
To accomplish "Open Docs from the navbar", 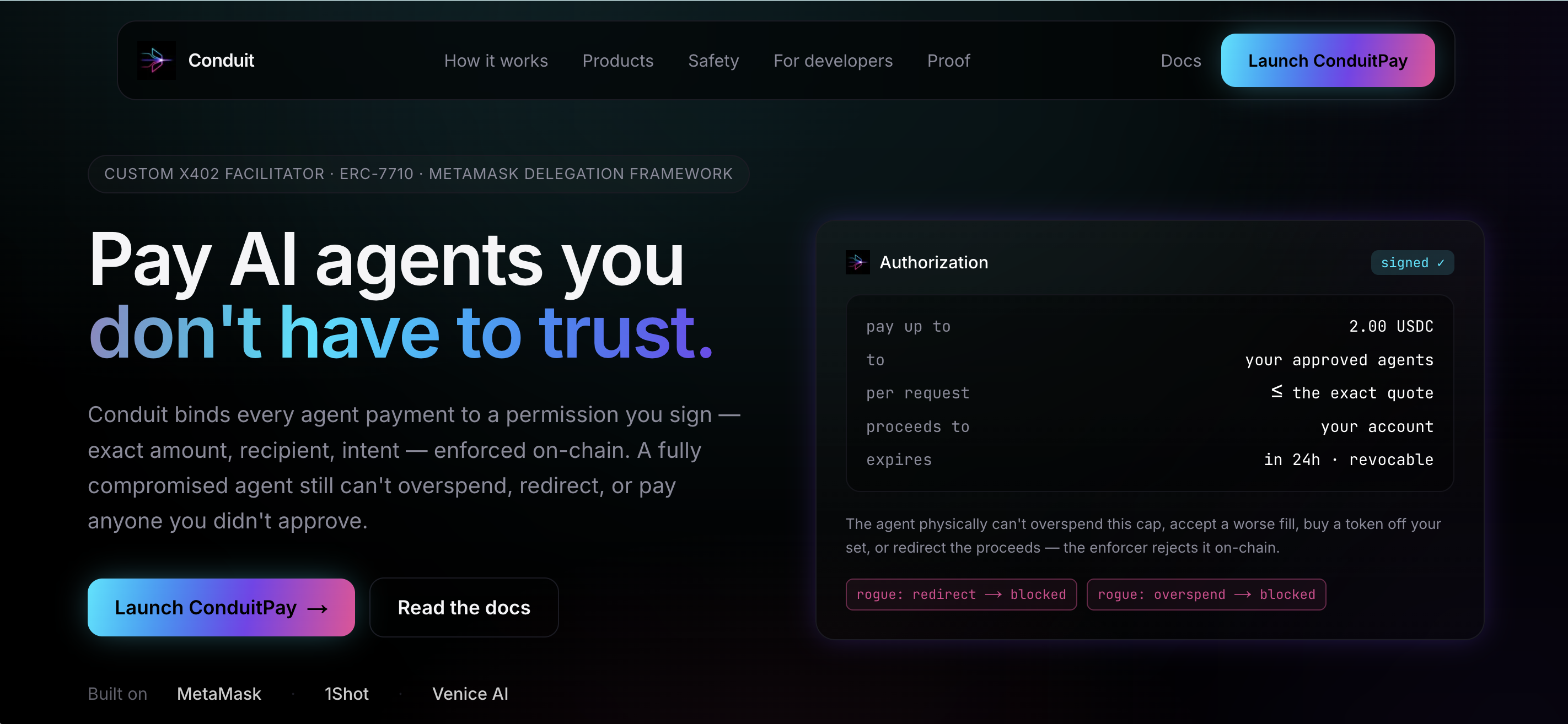I will pos(1180,60).
